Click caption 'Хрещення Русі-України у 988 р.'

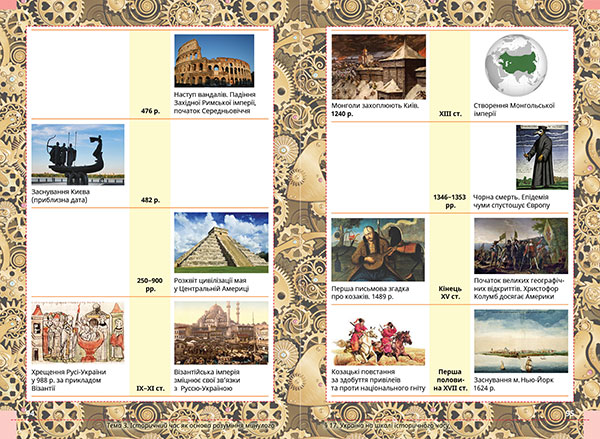[69, 380]
